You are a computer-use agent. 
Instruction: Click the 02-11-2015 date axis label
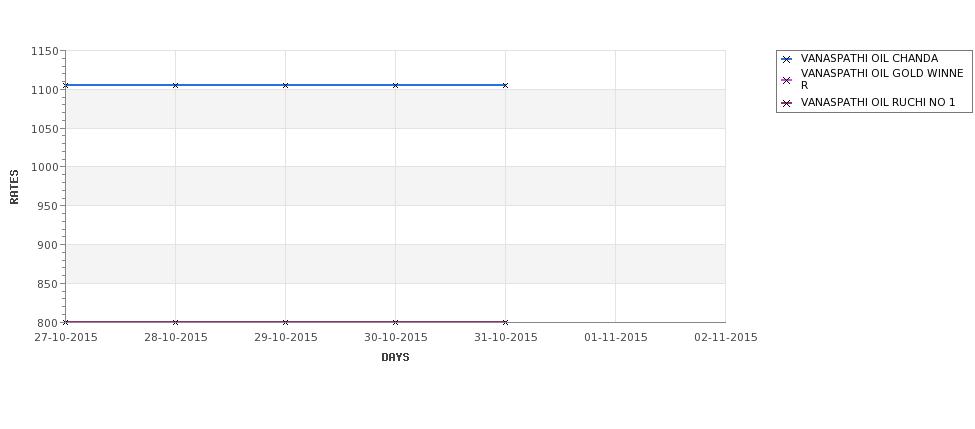(x=726, y=338)
